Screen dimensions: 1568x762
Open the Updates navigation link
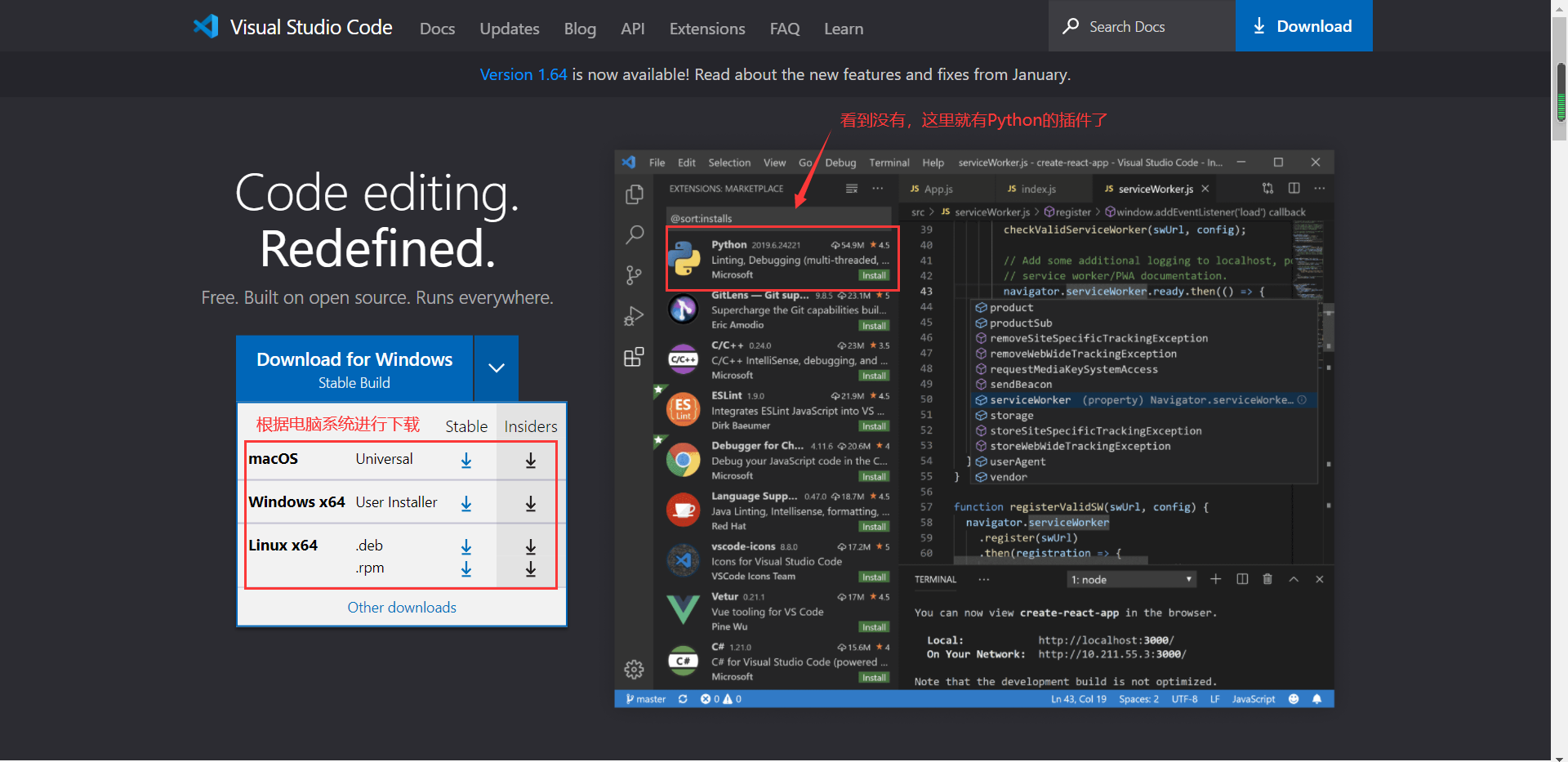(x=510, y=29)
